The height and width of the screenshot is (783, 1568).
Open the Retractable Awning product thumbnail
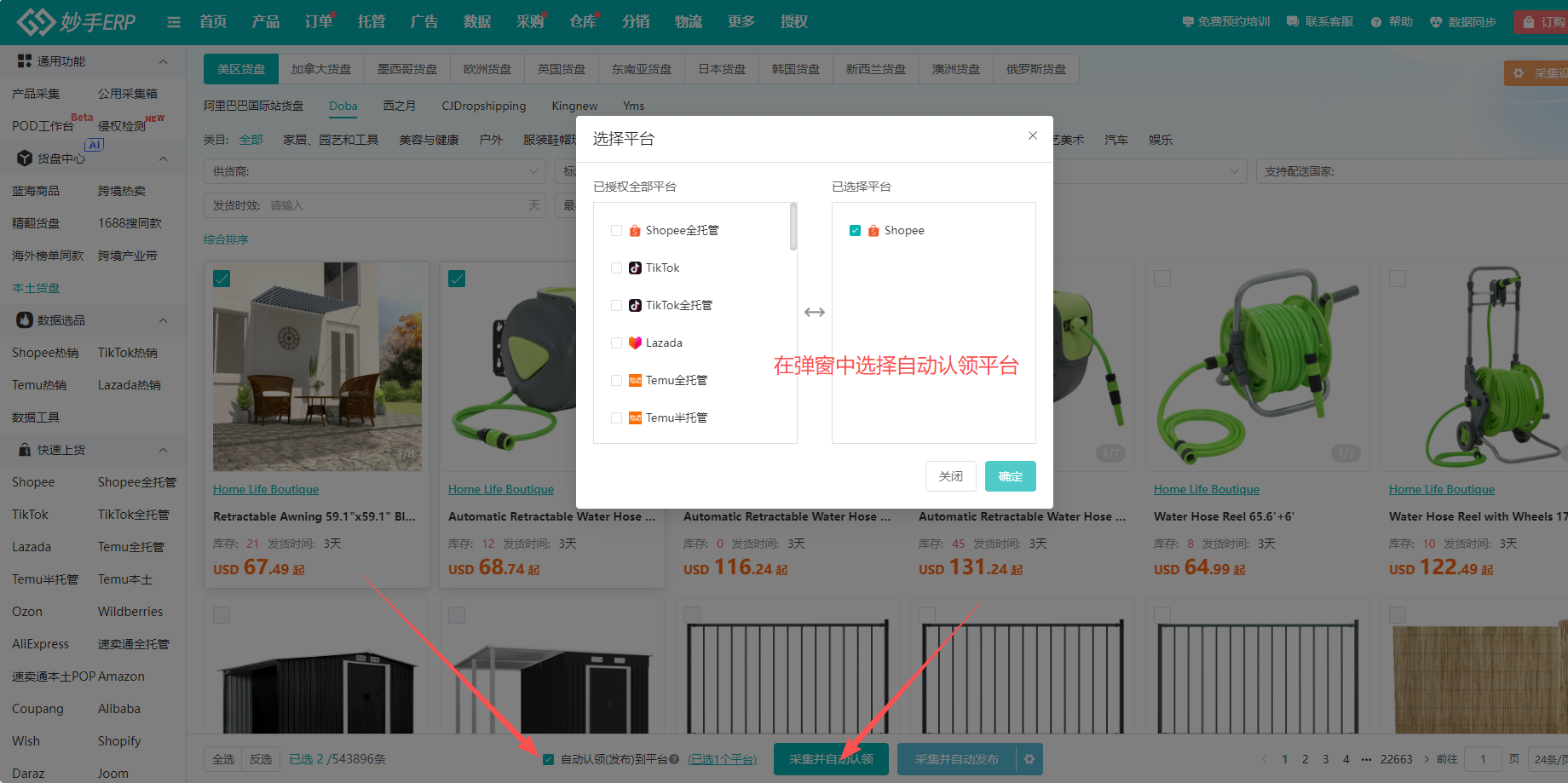pos(317,366)
